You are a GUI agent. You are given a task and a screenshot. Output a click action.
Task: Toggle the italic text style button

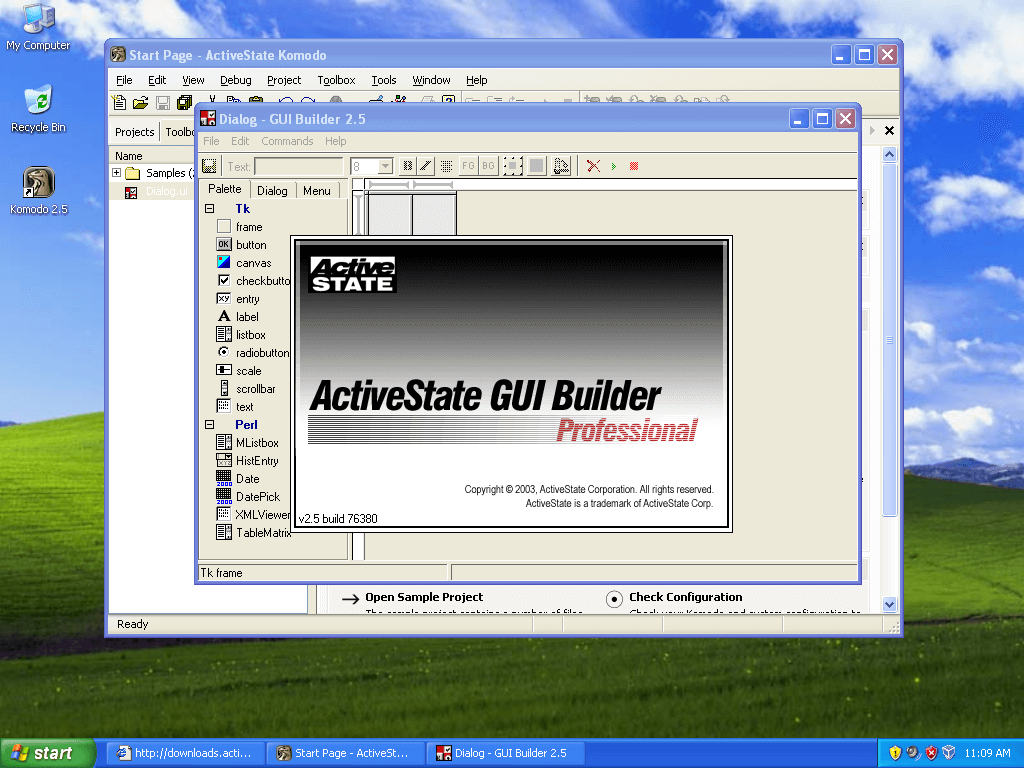pos(426,166)
